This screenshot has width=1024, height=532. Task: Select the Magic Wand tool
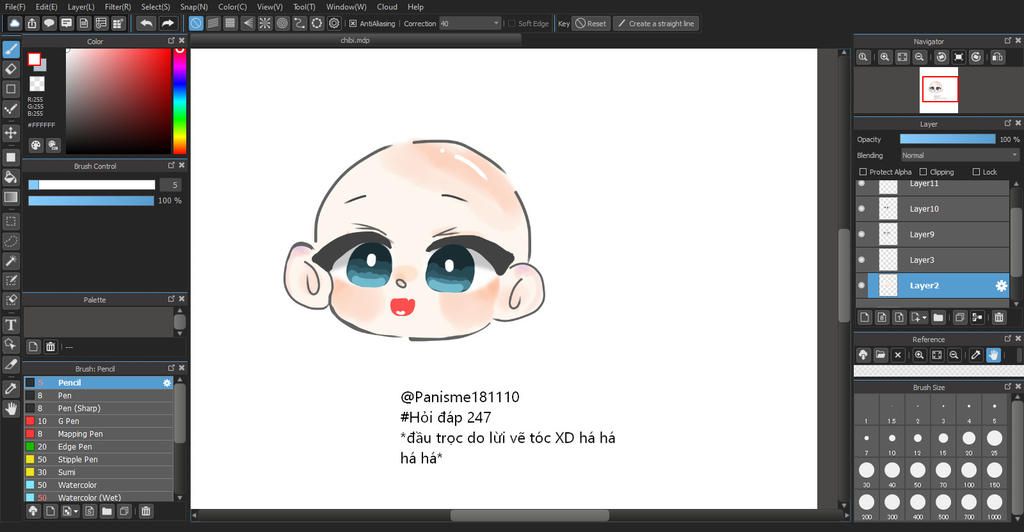pos(10,261)
